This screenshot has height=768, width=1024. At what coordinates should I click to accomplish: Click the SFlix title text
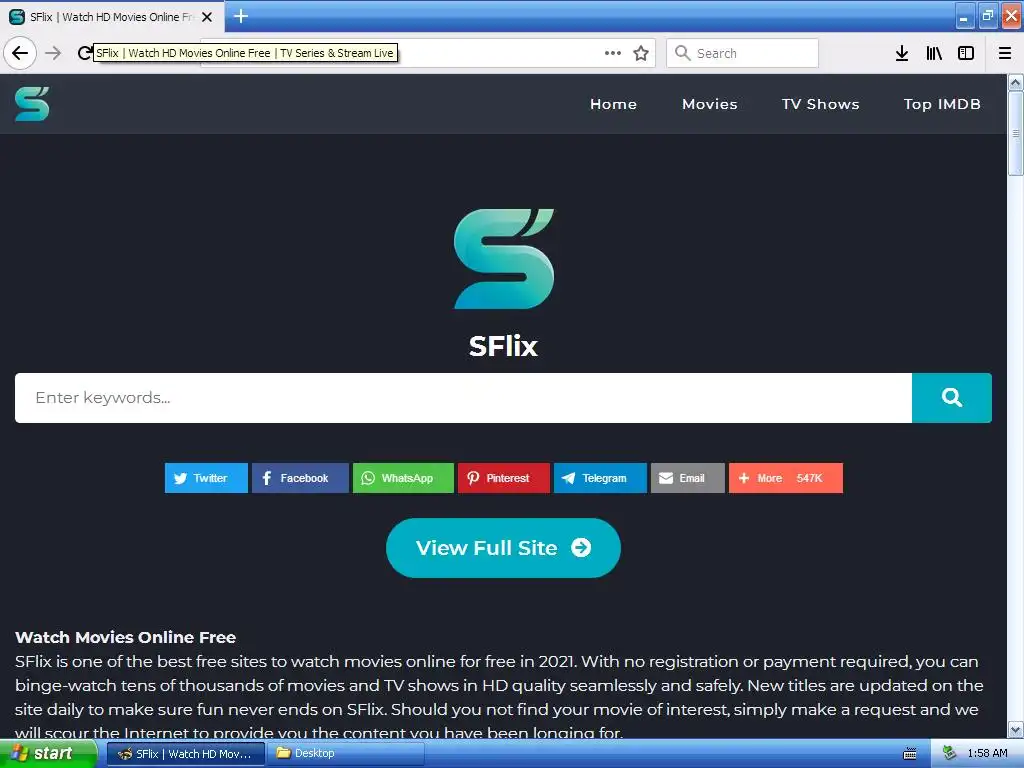click(x=503, y=345)
